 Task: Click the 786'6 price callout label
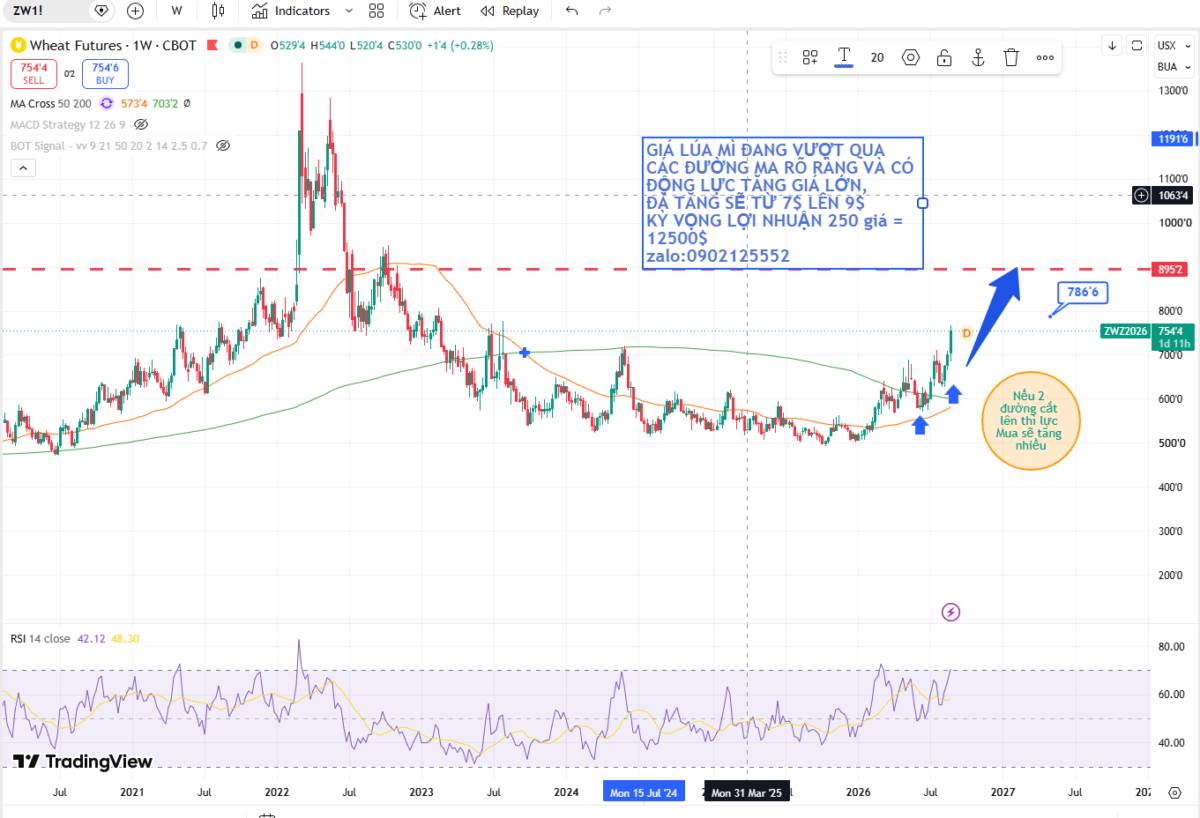1084,292
